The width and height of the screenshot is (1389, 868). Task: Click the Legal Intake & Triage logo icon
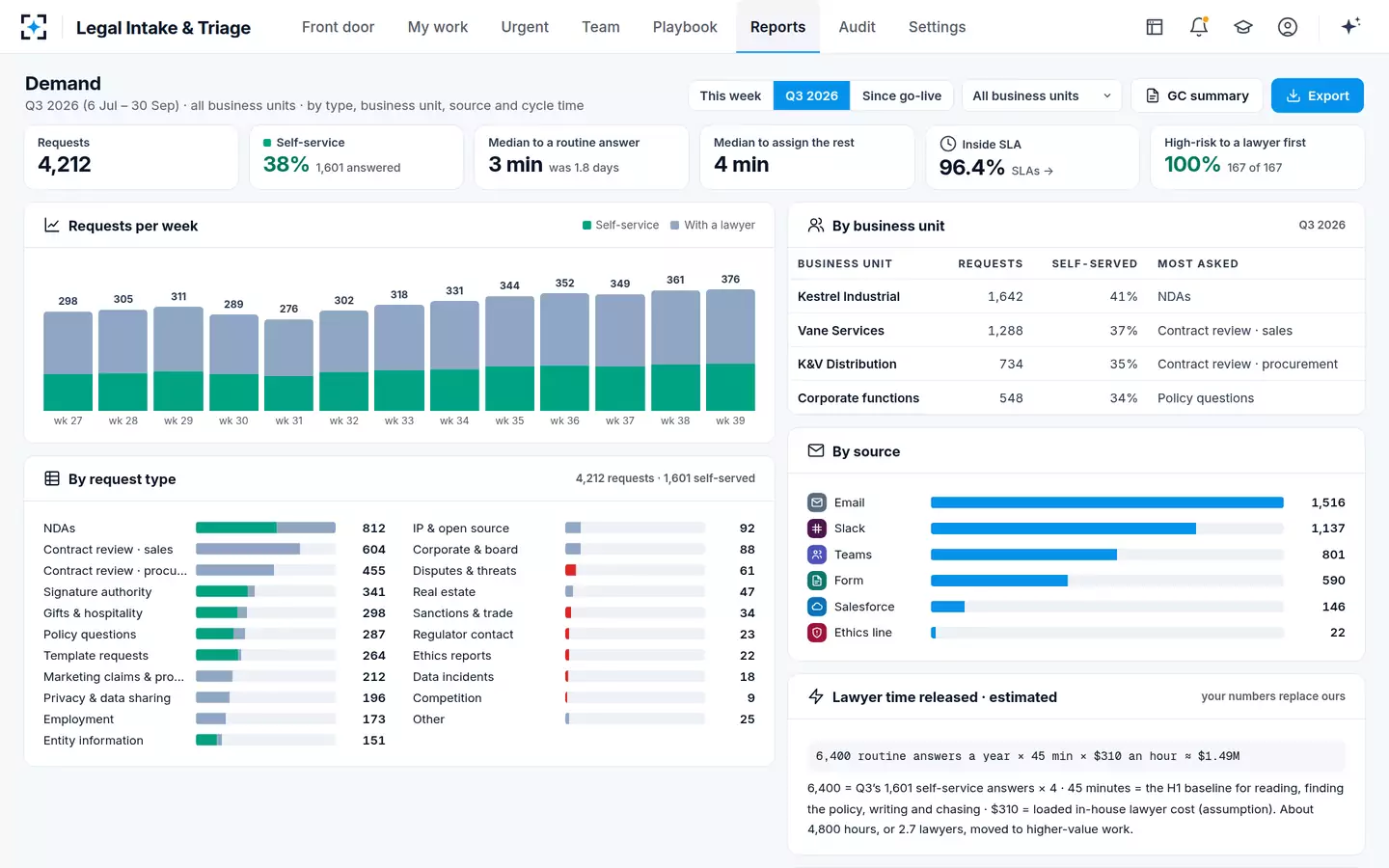(x=34, y=27)
